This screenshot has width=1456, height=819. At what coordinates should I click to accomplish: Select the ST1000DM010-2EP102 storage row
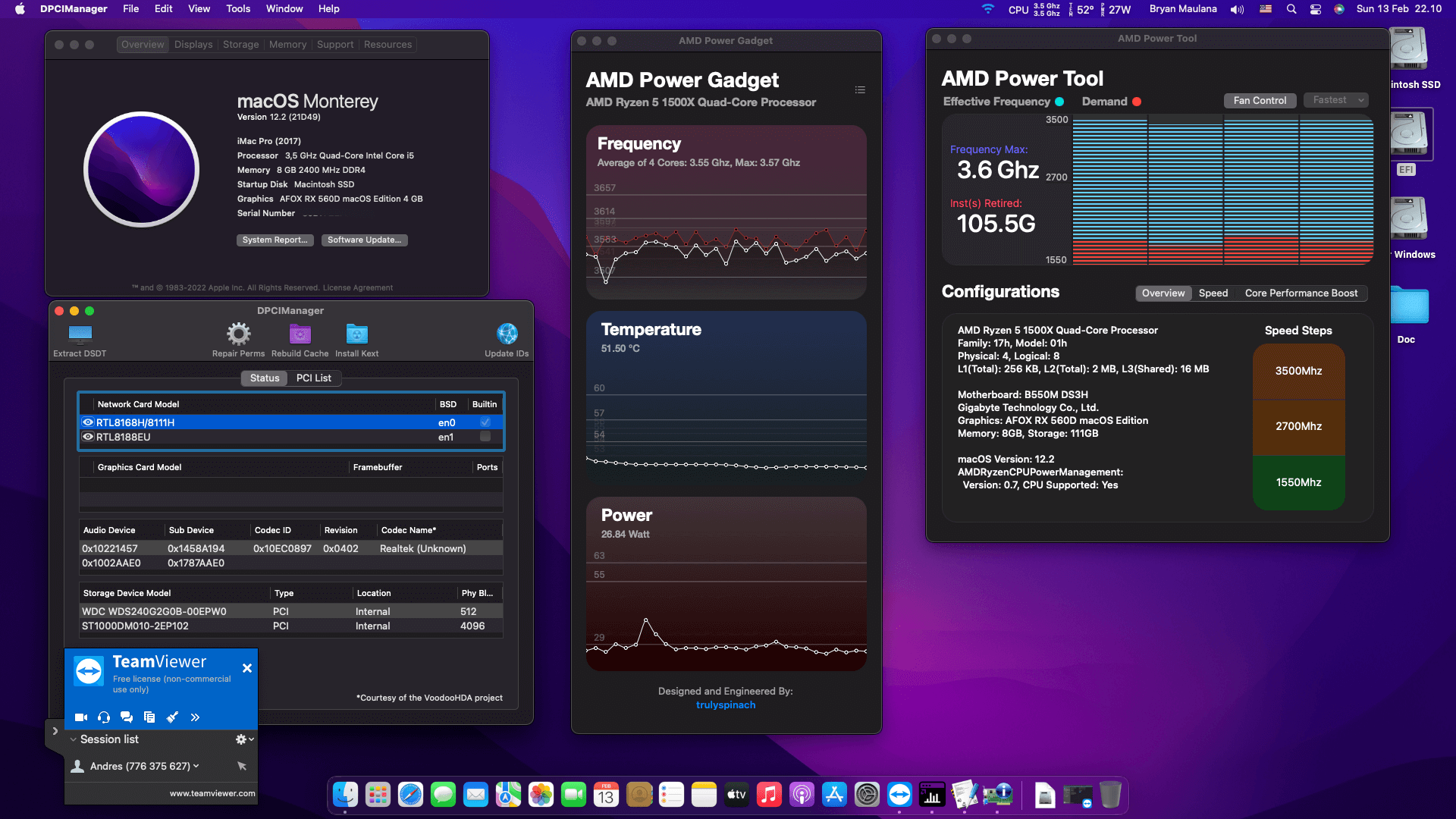tap(291, 626)
